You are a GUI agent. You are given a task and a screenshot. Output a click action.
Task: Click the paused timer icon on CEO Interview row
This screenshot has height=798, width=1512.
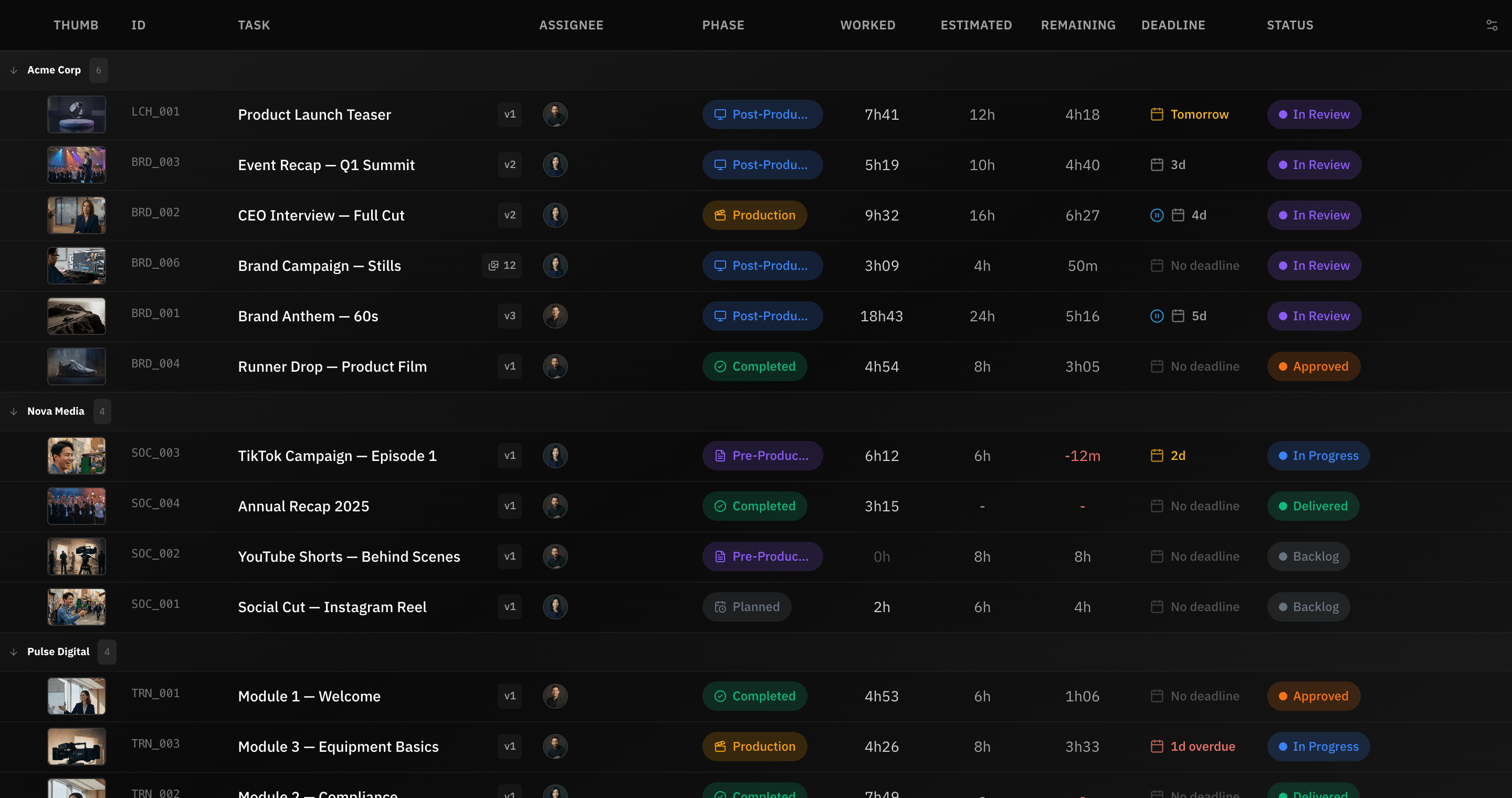[1156, 215]
